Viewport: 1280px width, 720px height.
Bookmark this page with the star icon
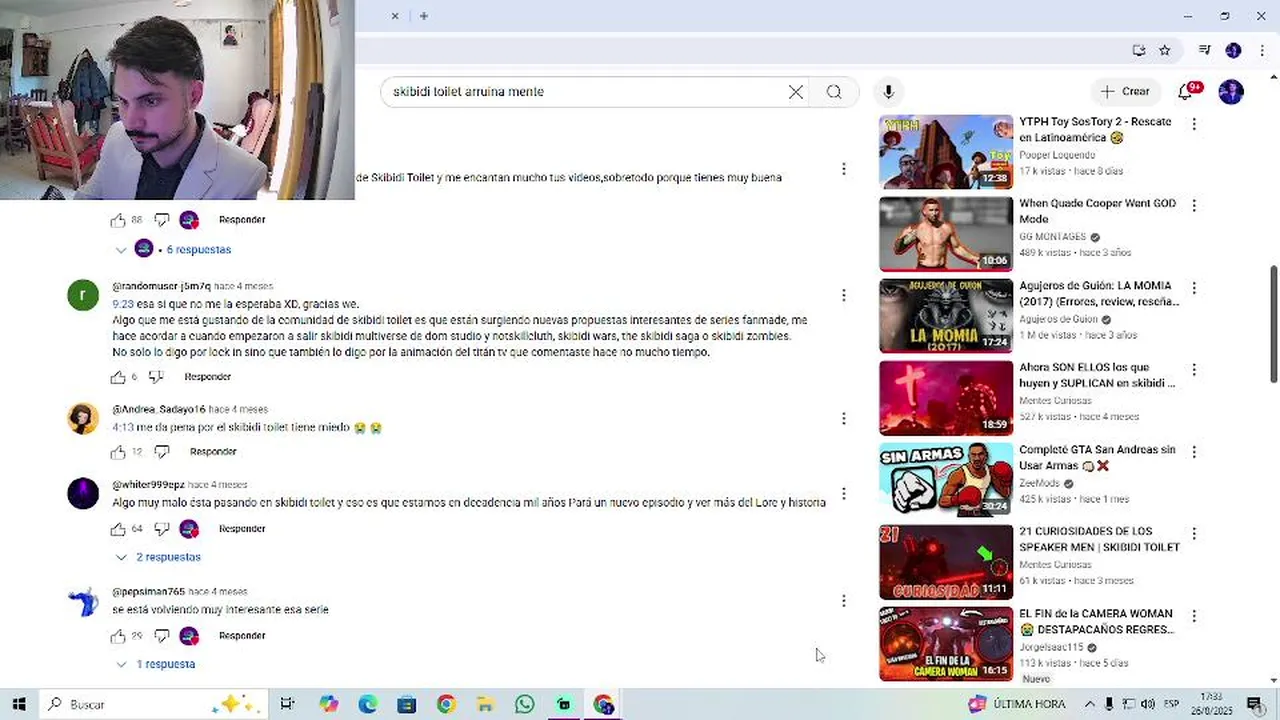click(x=1165, y=50)
